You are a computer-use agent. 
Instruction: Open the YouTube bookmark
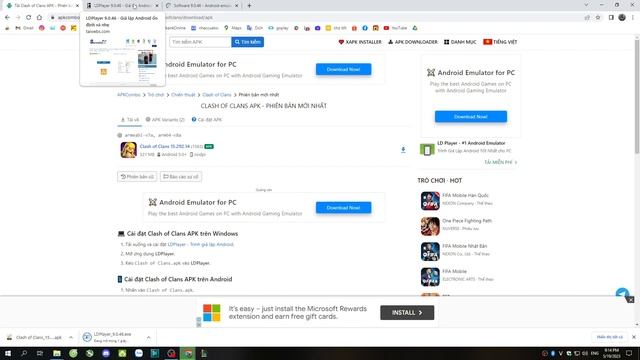pos(396,28)
